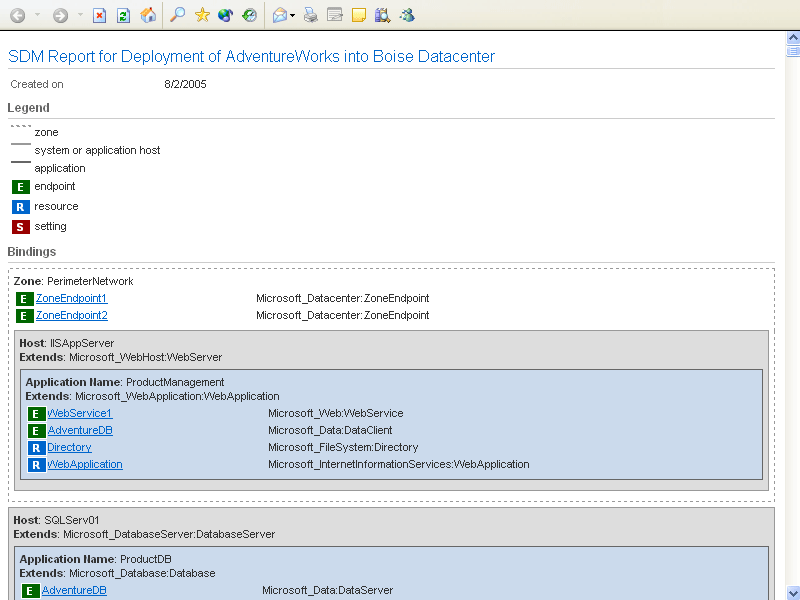
Task: Expand the Back button history dropdown
Action: click(x=38, y=15)
